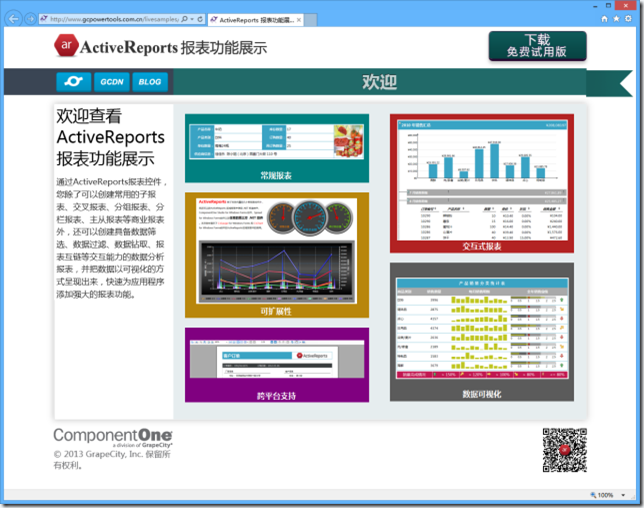Click the search magnifier icon in address bar
Image resolution: width=644 pixels, height=508 pixels.
185,19
